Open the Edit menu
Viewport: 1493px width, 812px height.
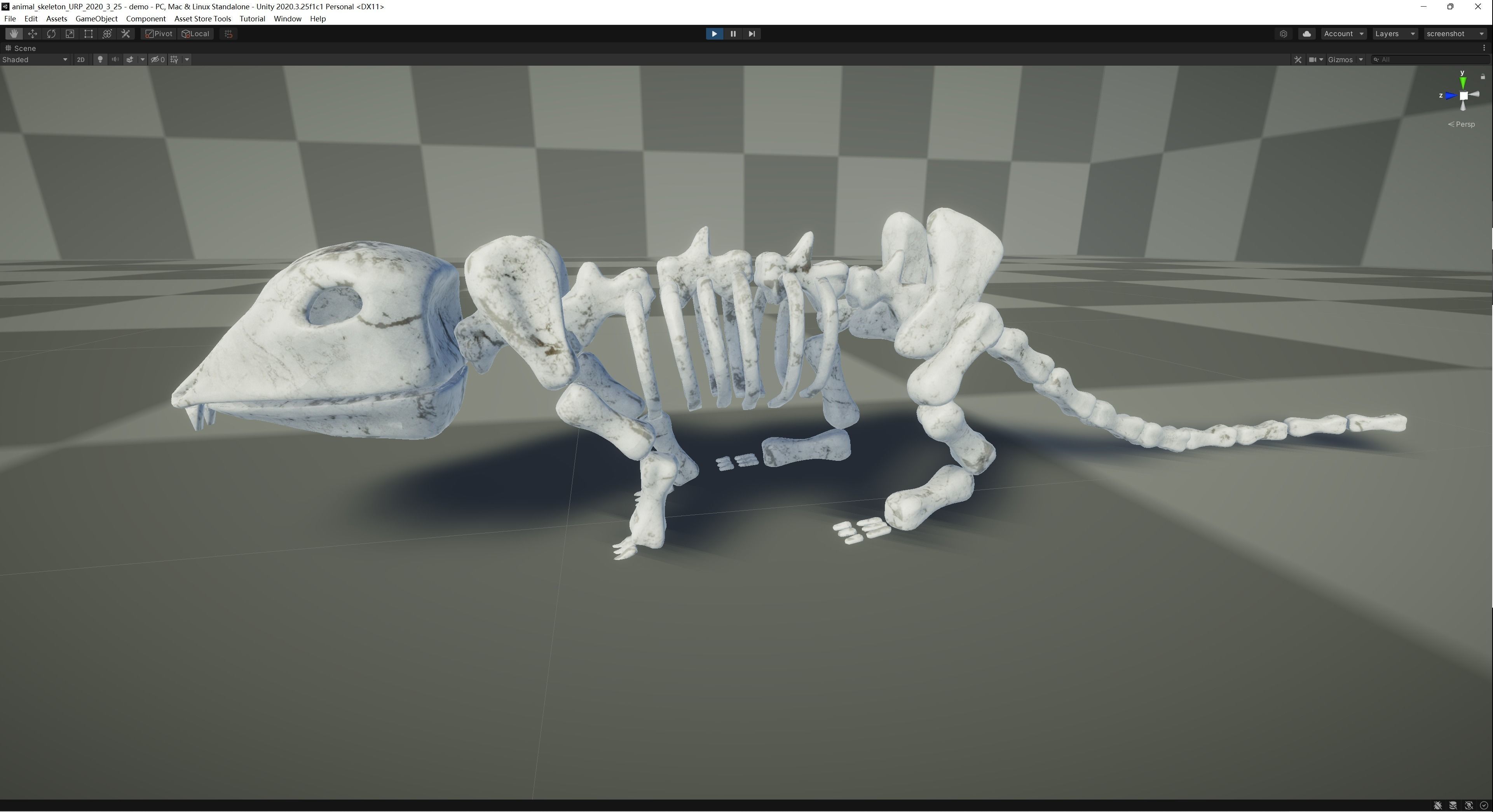click(31, 19)
